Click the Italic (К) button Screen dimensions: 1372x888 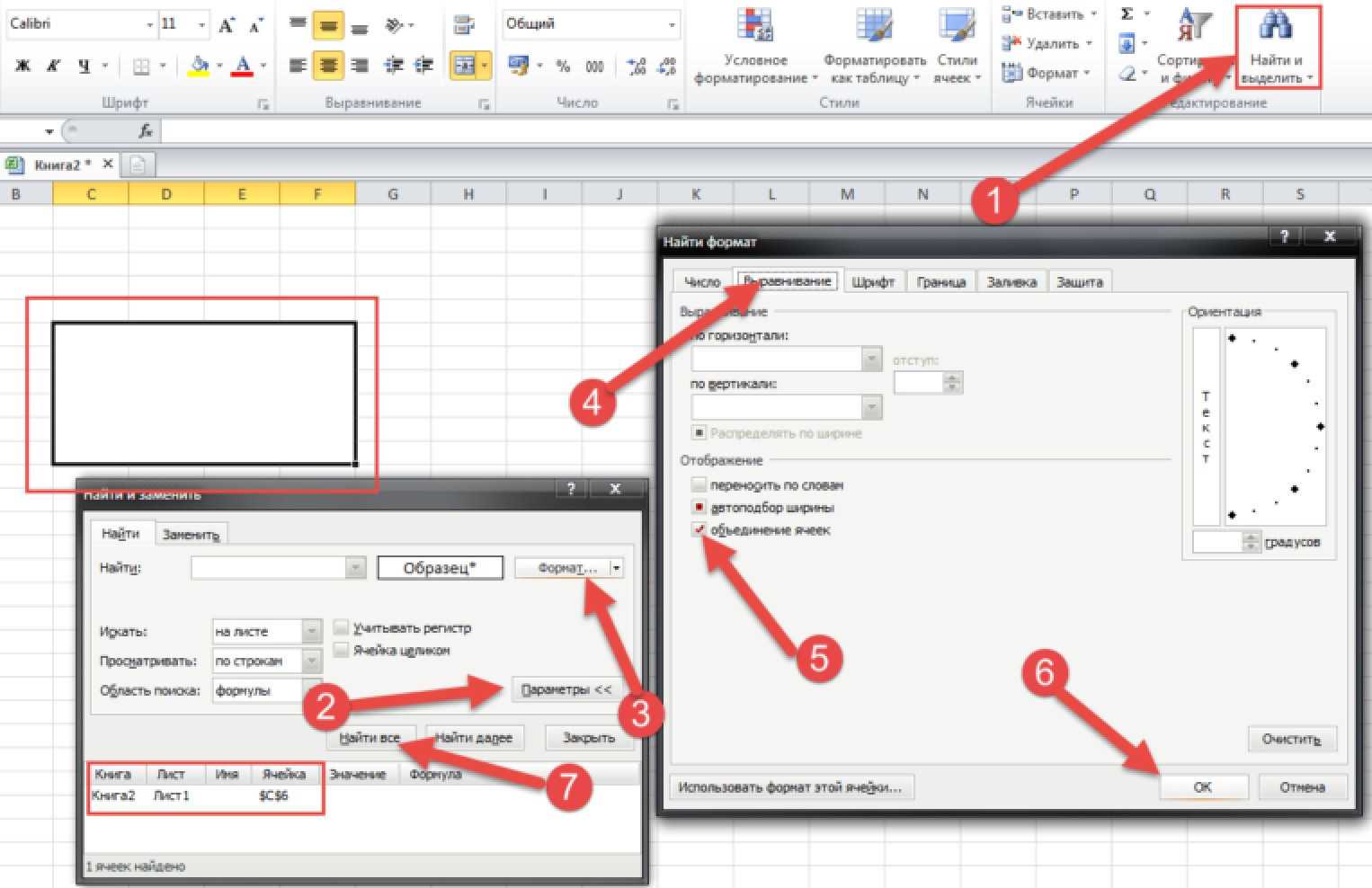(53, 66)
